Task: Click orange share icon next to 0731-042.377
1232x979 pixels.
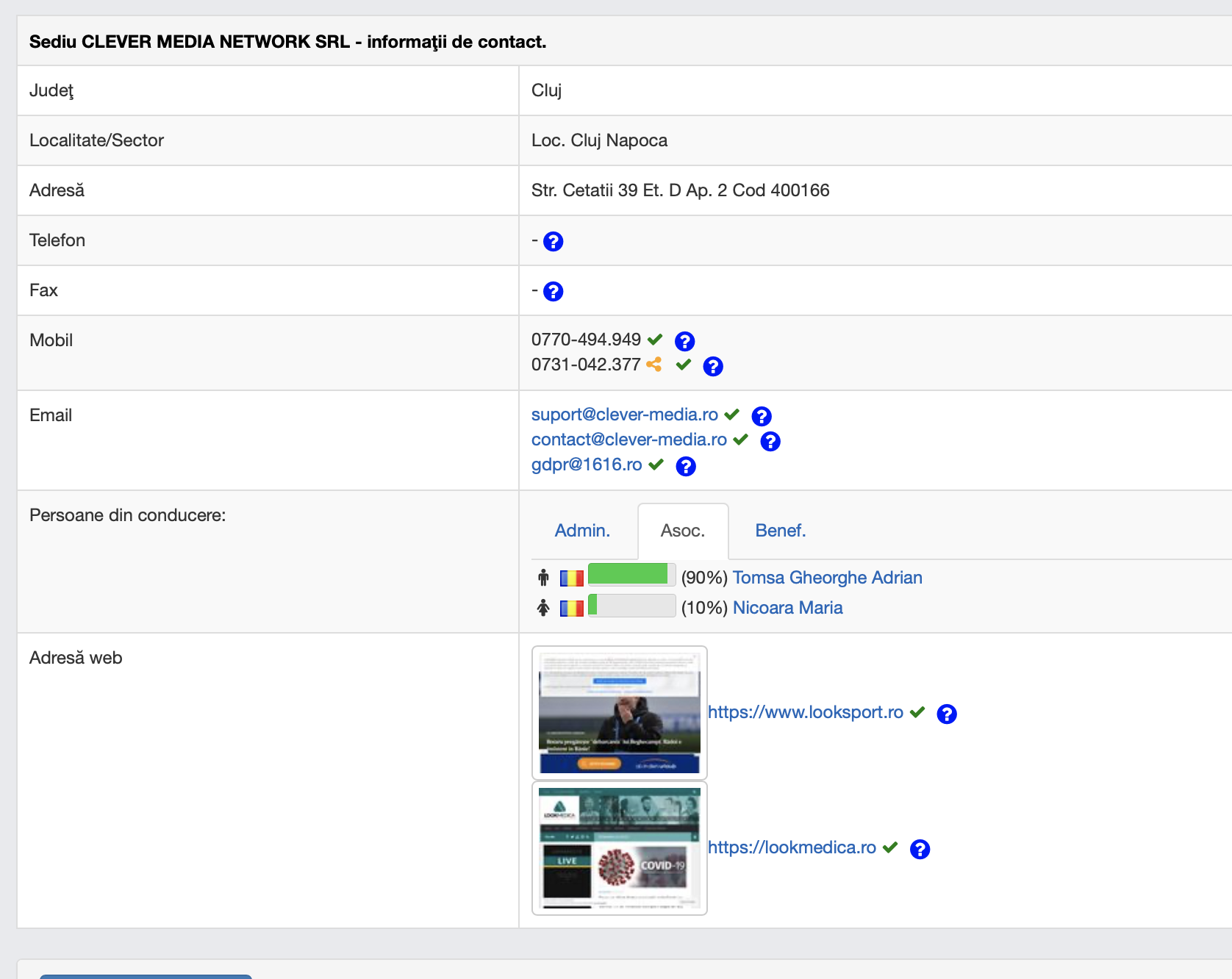Action: click(653, 365)
